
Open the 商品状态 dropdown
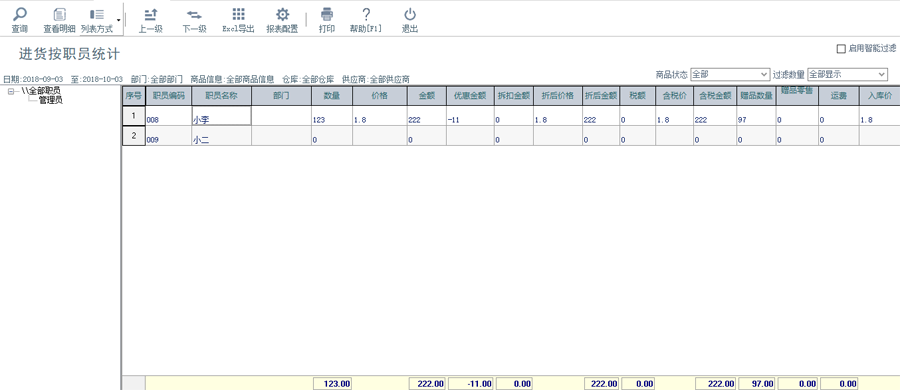point(730,74)
